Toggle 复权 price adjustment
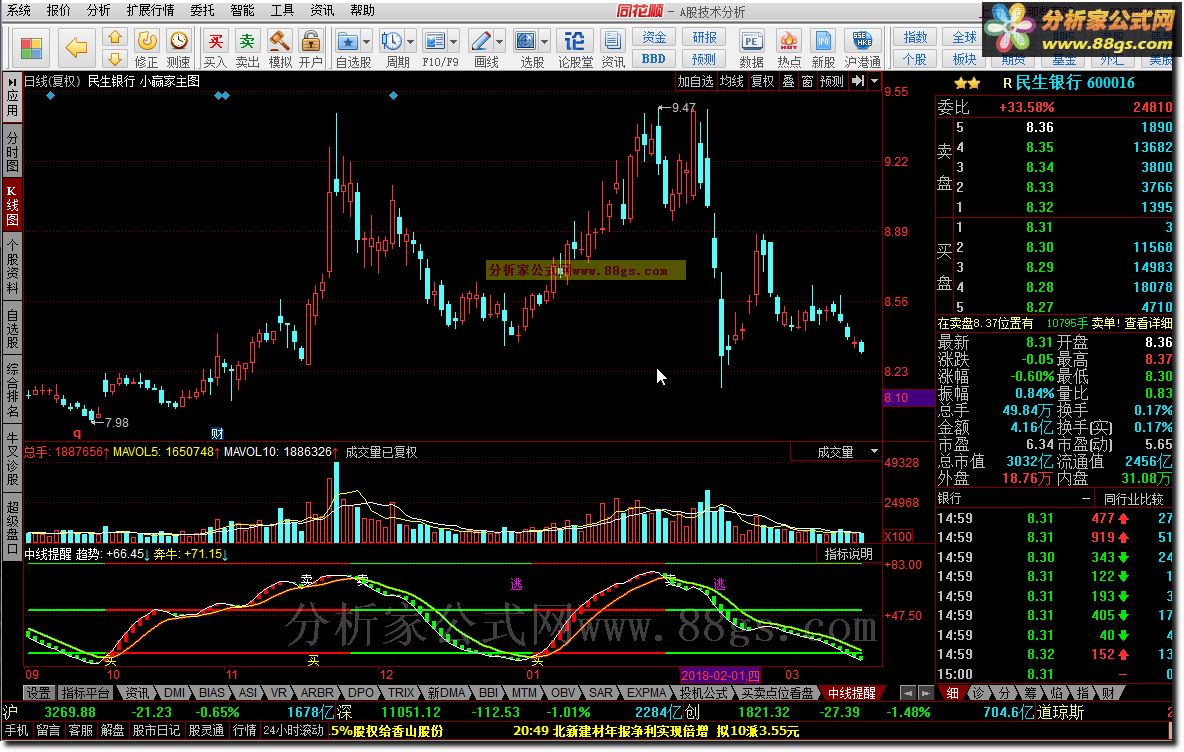The height and width of the screenshot is (752, 1184). coord(763,81)
